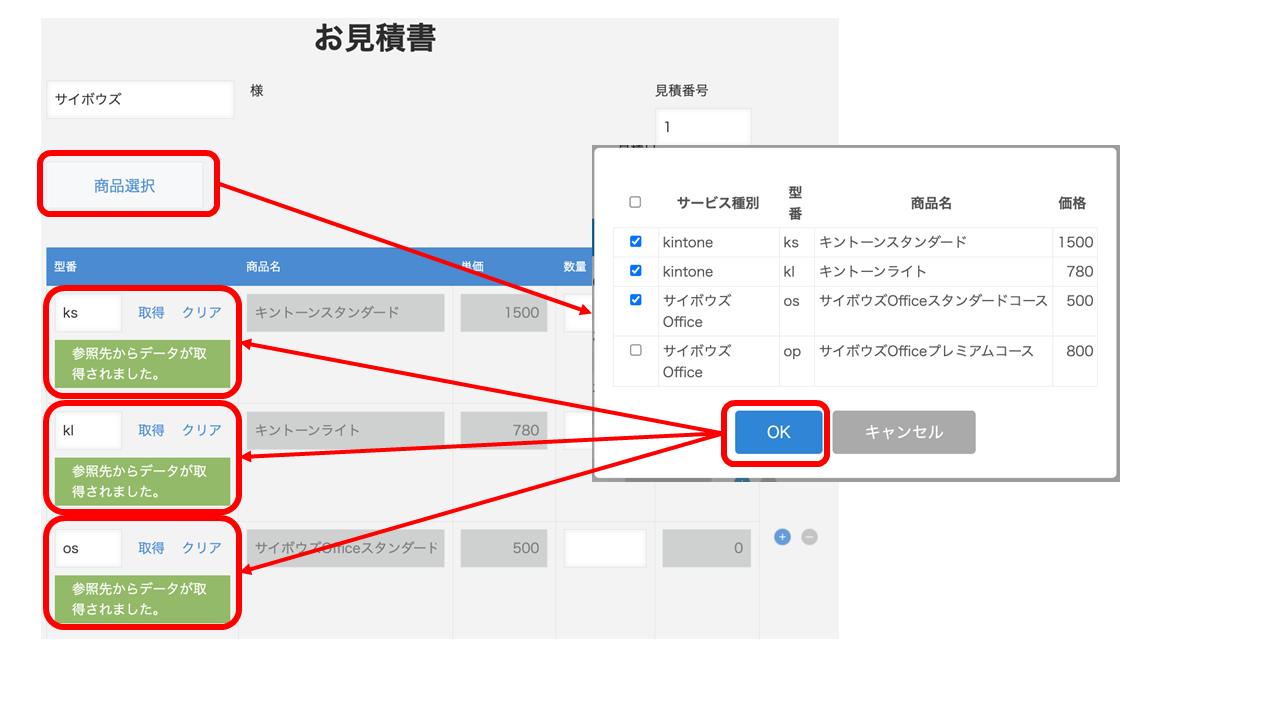Focus the 型番 input containing ks
This screenshot has width=1280, height=720.
[88, 312]
